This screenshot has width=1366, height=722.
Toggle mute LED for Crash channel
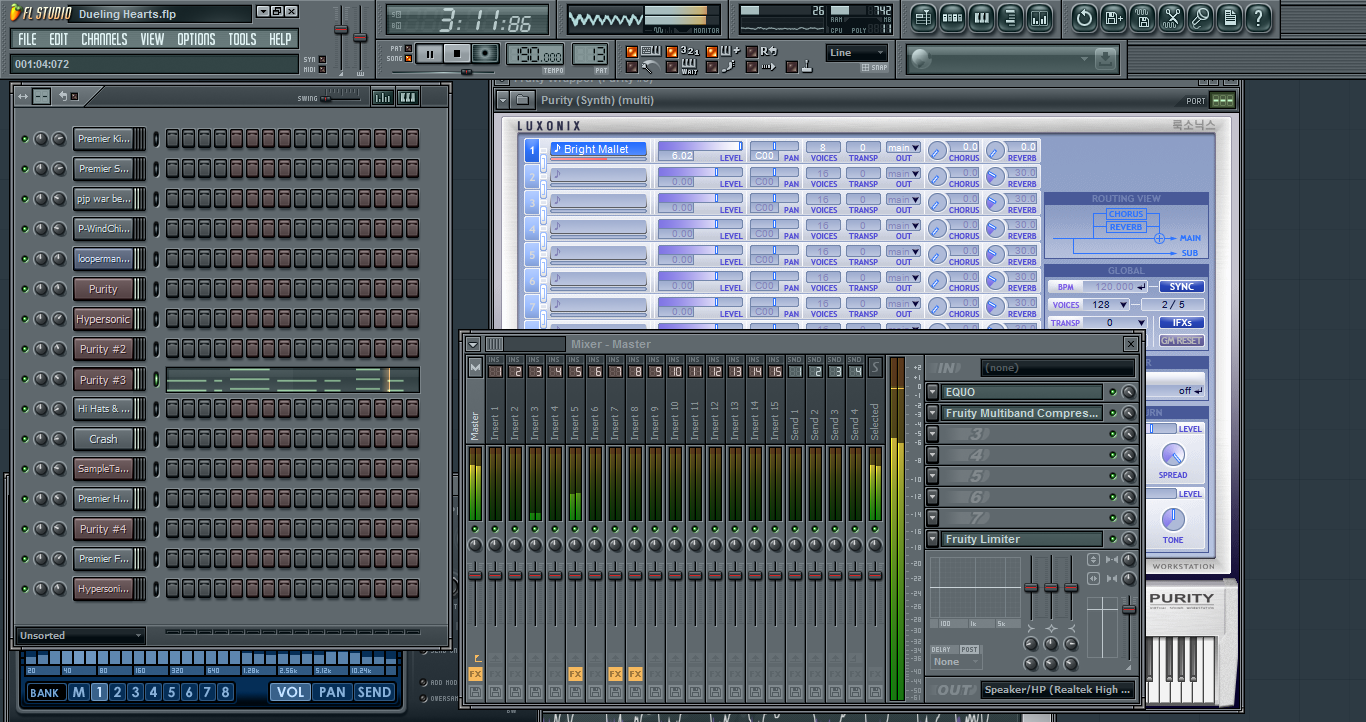25,439
